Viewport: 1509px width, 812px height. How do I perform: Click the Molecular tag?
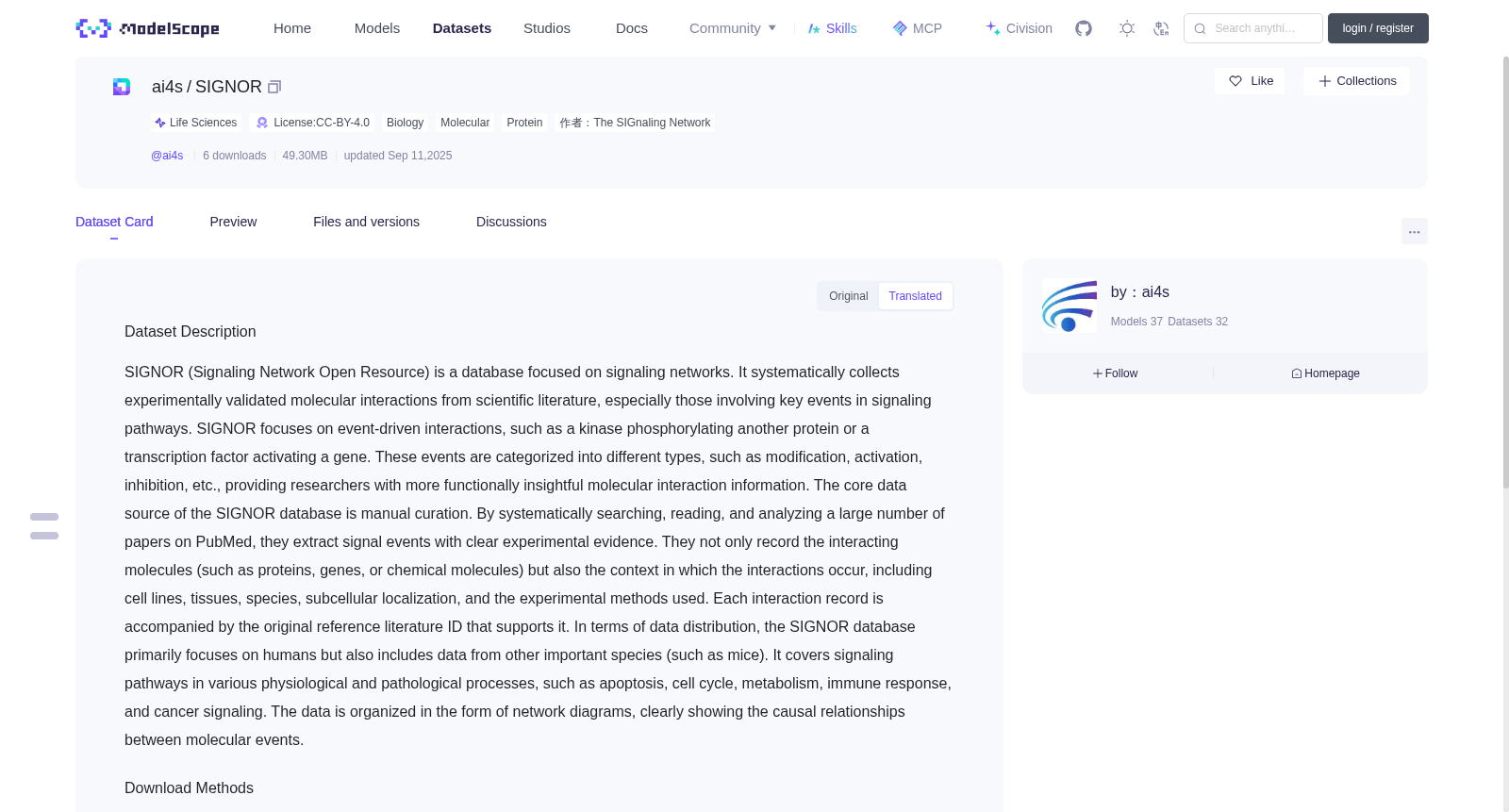pos(465,123)
